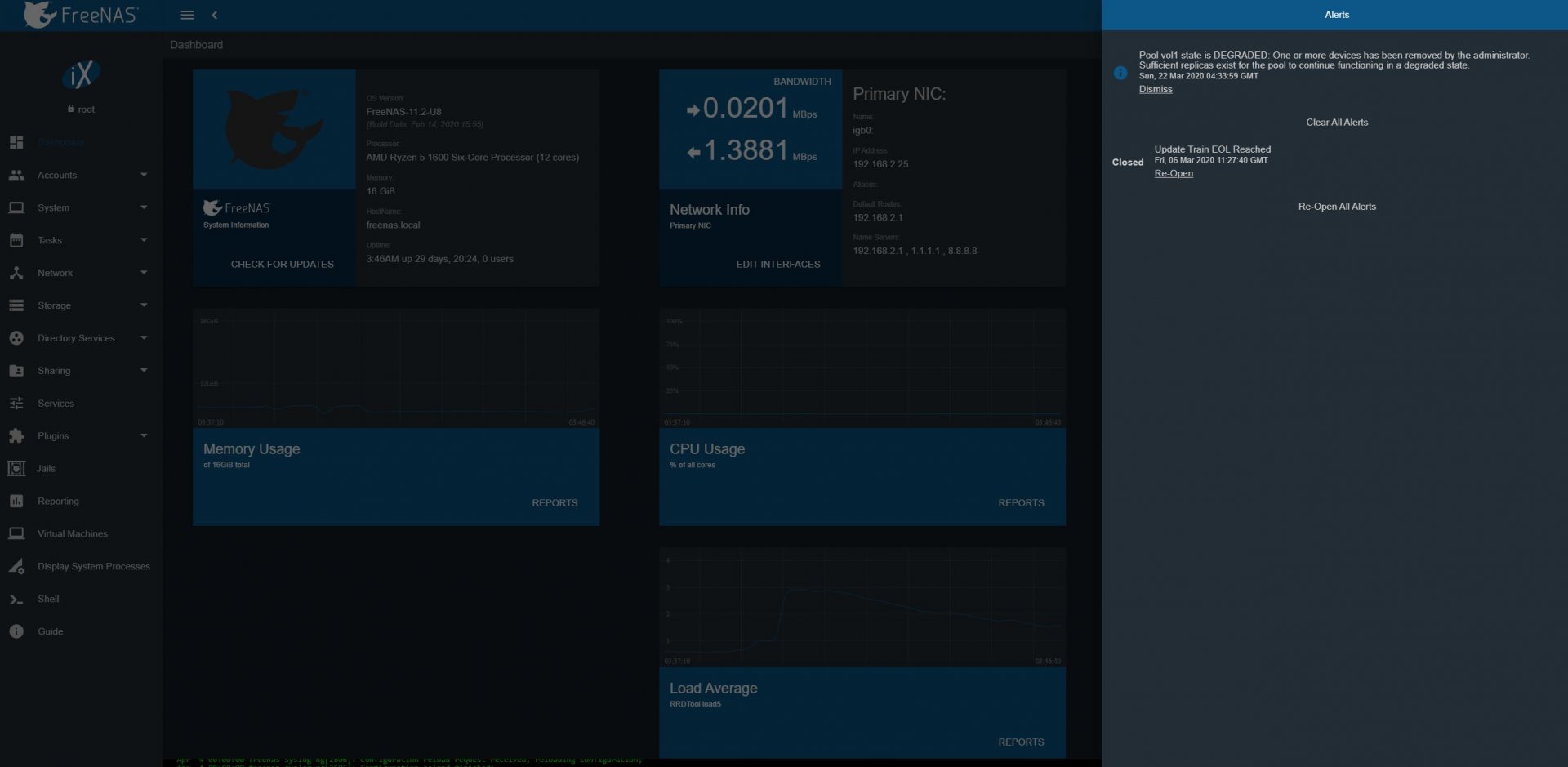Collapse sidebar with the left chevron icon
This screenshot has height=767, width=1568.
(214, 15)
